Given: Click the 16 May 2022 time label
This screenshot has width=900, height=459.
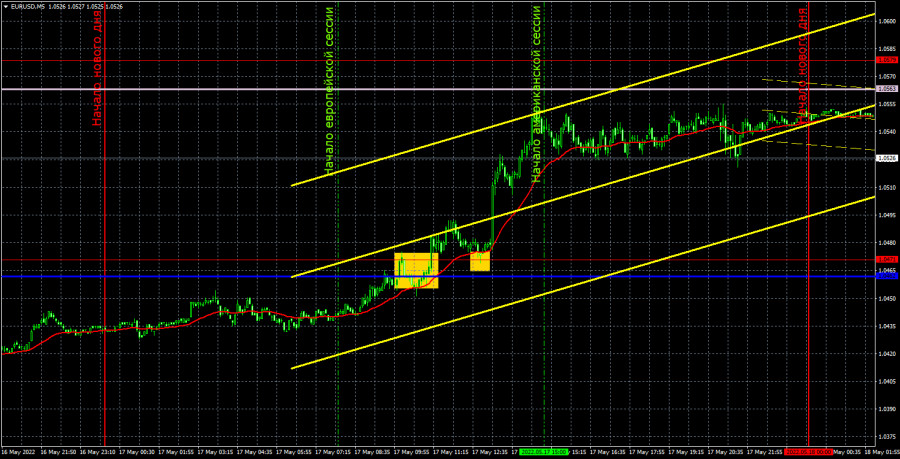Looking at the screenshot, I should coord(19,452).
